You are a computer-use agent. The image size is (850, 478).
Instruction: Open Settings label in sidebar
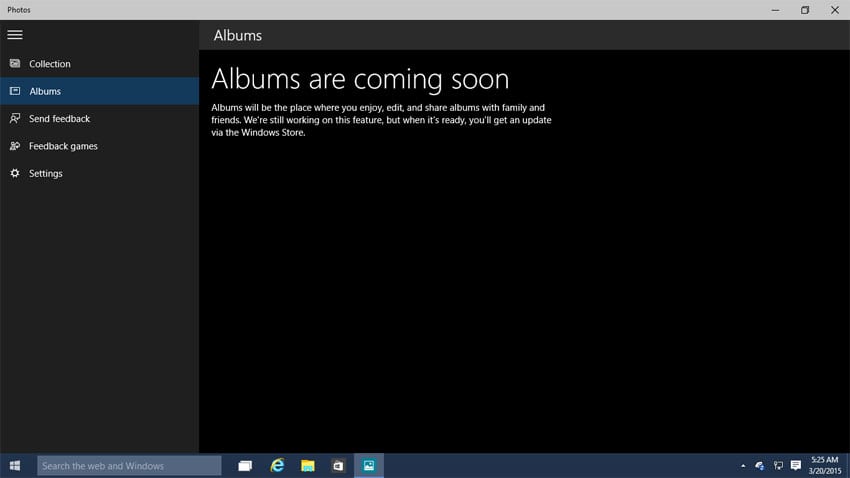pyautogui.click(x=46, y=173)
